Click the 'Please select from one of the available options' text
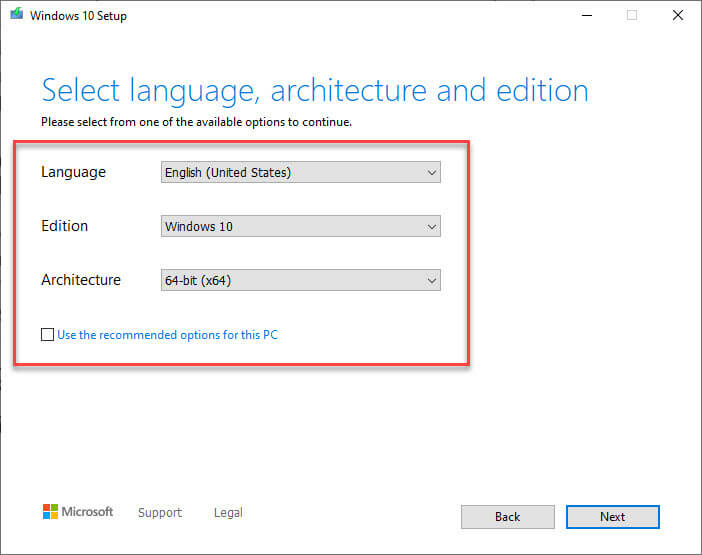702x555 pixels. [197, 122]
